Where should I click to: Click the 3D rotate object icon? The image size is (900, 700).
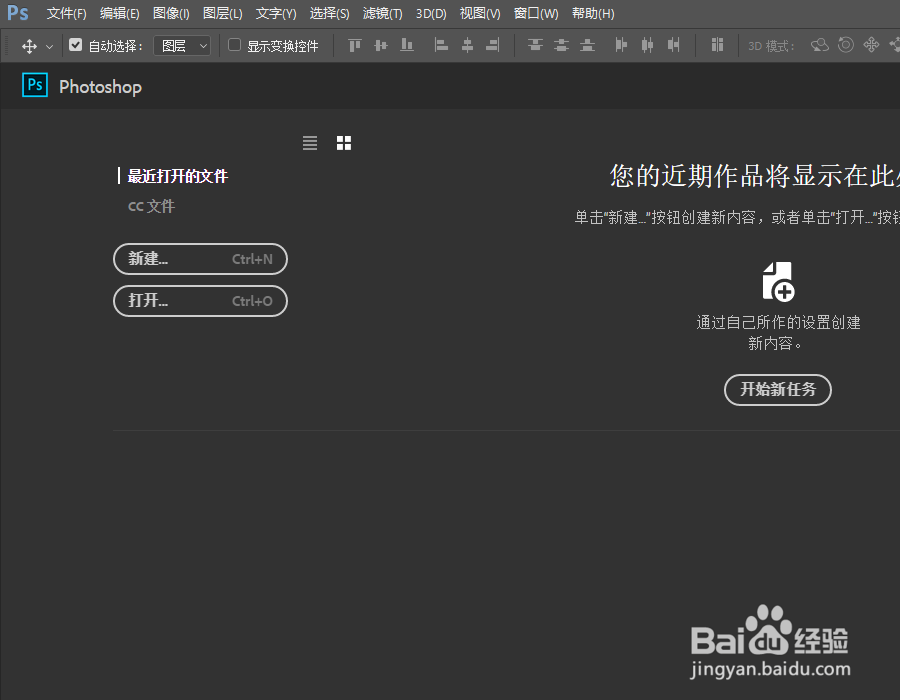[820, 45]
